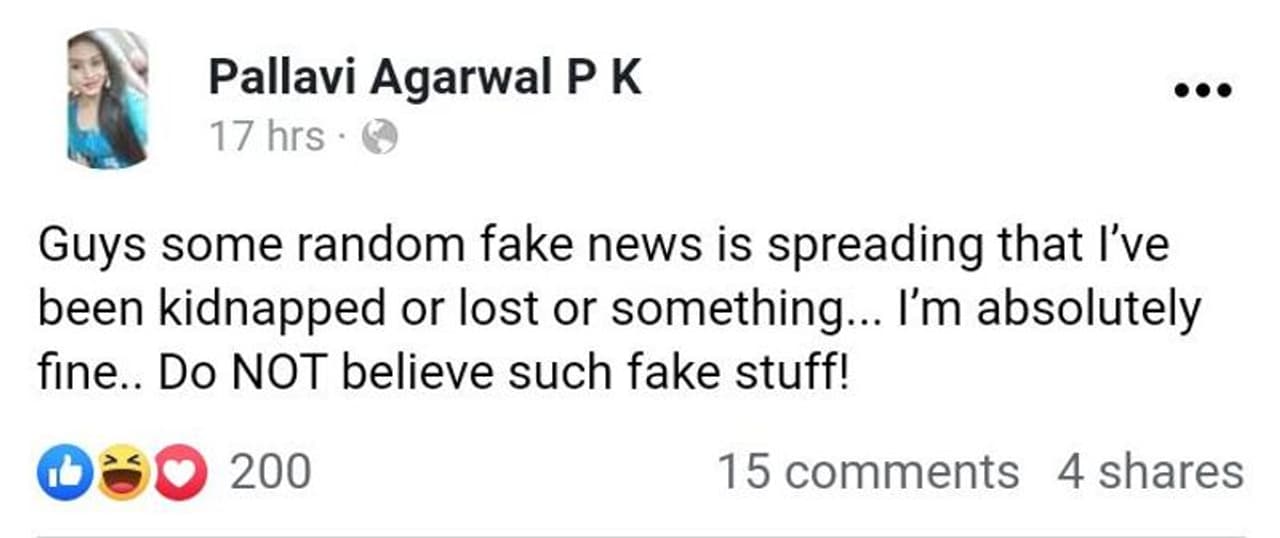Click the red Love heart reaction icon
The height and width of the screenshot is (538, 1280).
183,472
